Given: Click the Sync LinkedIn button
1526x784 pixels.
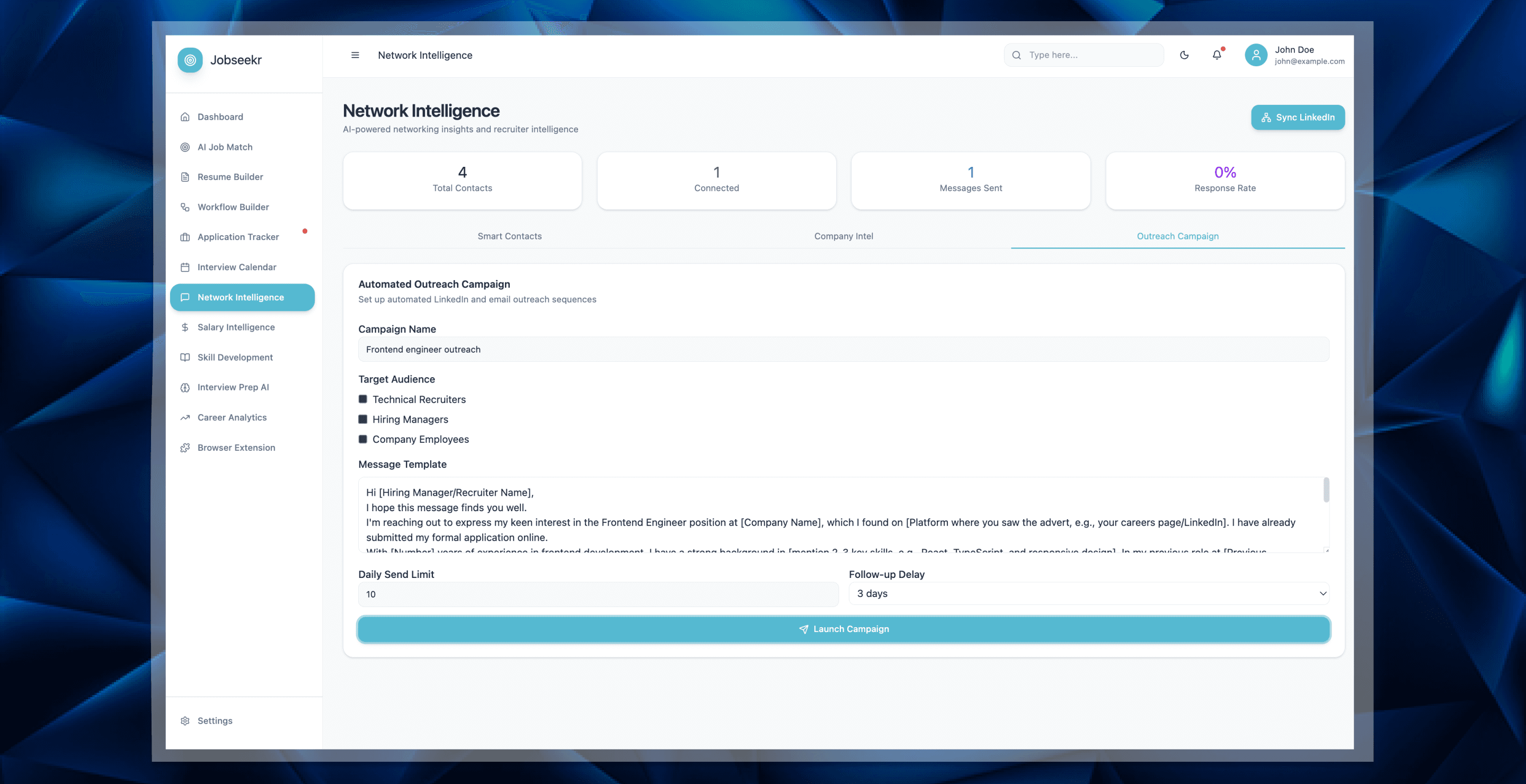Looking at the screenshot, I should coord(1297,117).
